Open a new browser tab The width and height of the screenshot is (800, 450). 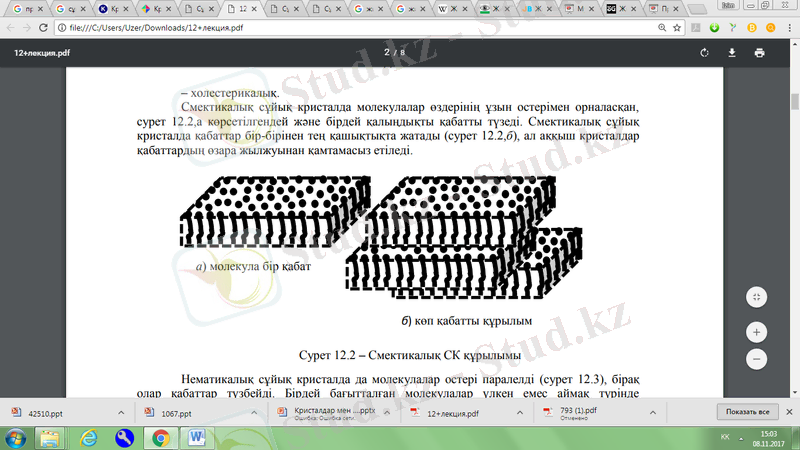click(x=696, y=9)
